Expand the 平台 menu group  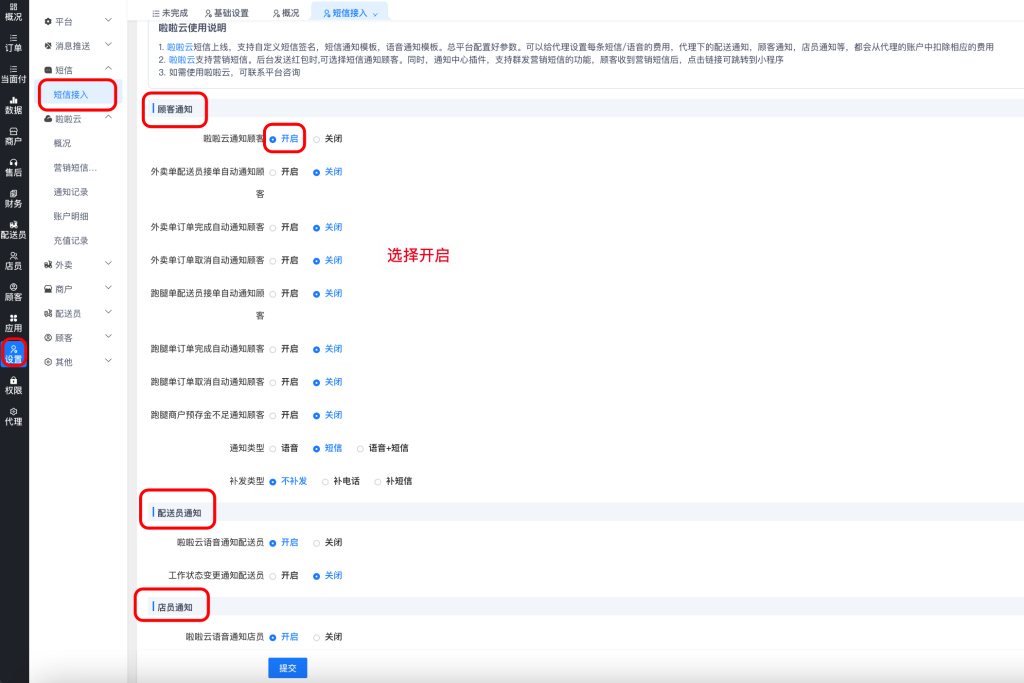click(80, 21)
